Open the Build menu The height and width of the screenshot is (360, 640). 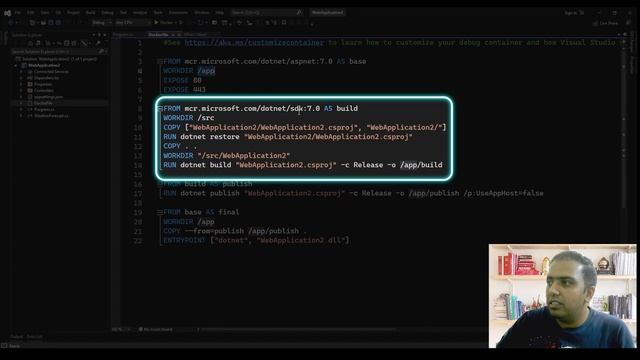click(91, 13)
